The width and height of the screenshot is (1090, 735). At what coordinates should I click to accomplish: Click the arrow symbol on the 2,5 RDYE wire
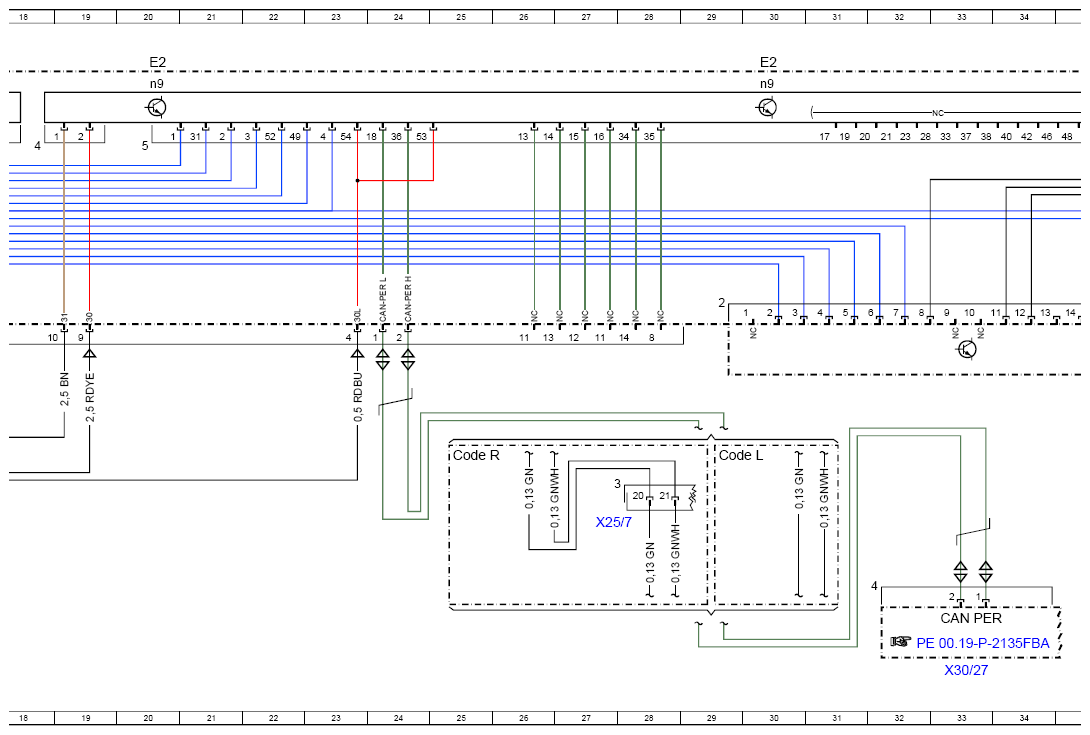click(x=90, y=353)
